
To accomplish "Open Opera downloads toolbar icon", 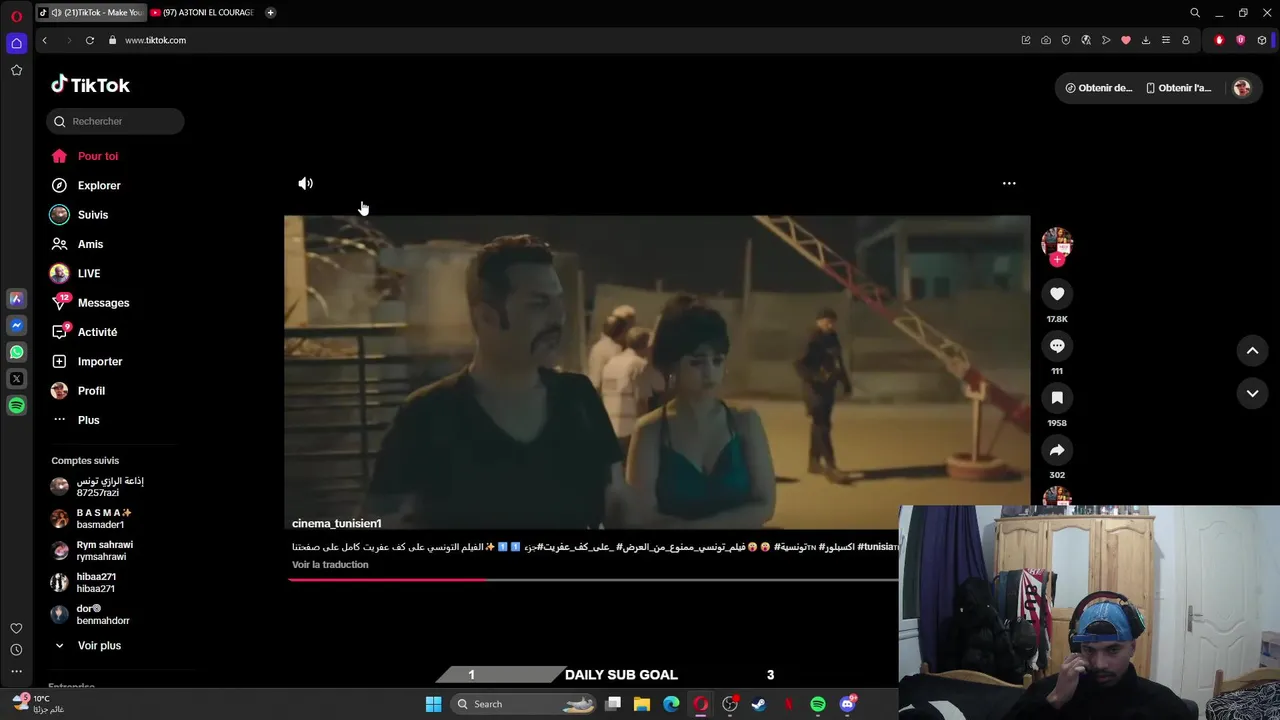I will [x=1146, y=40].
